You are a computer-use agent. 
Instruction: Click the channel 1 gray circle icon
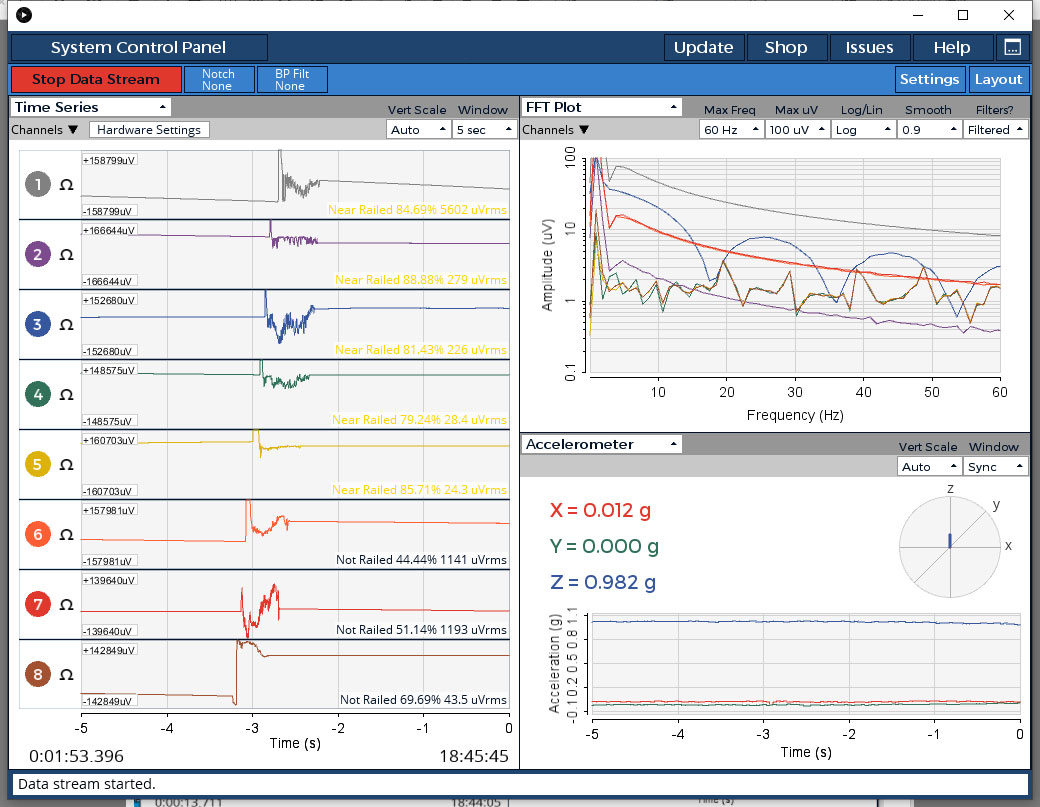click(x=38, y=184)
